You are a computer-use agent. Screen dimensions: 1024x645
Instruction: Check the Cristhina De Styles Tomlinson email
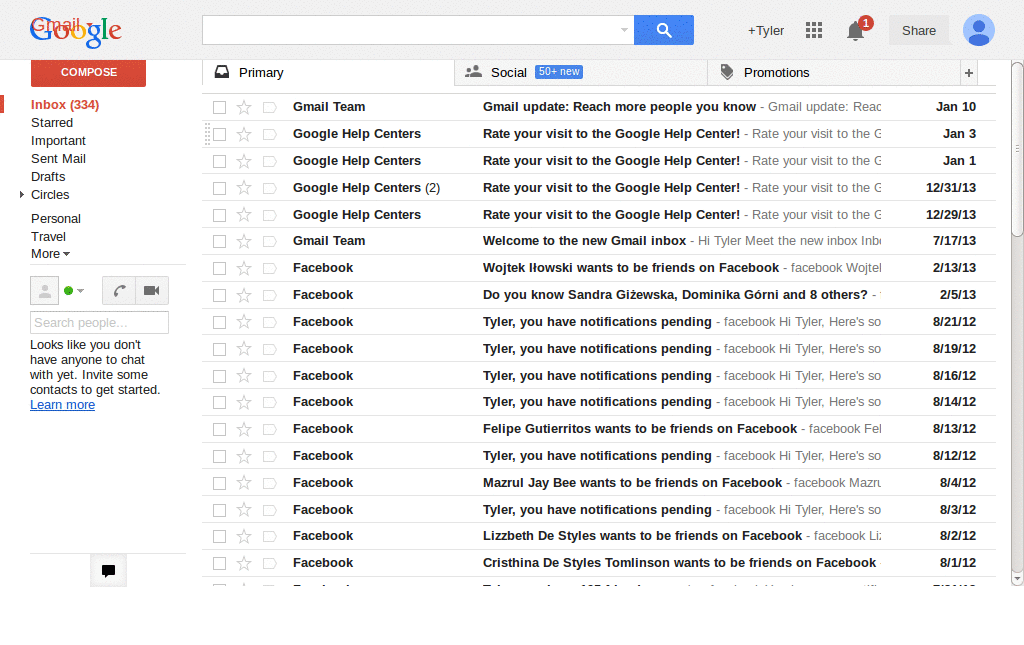(x=219, y=563)
